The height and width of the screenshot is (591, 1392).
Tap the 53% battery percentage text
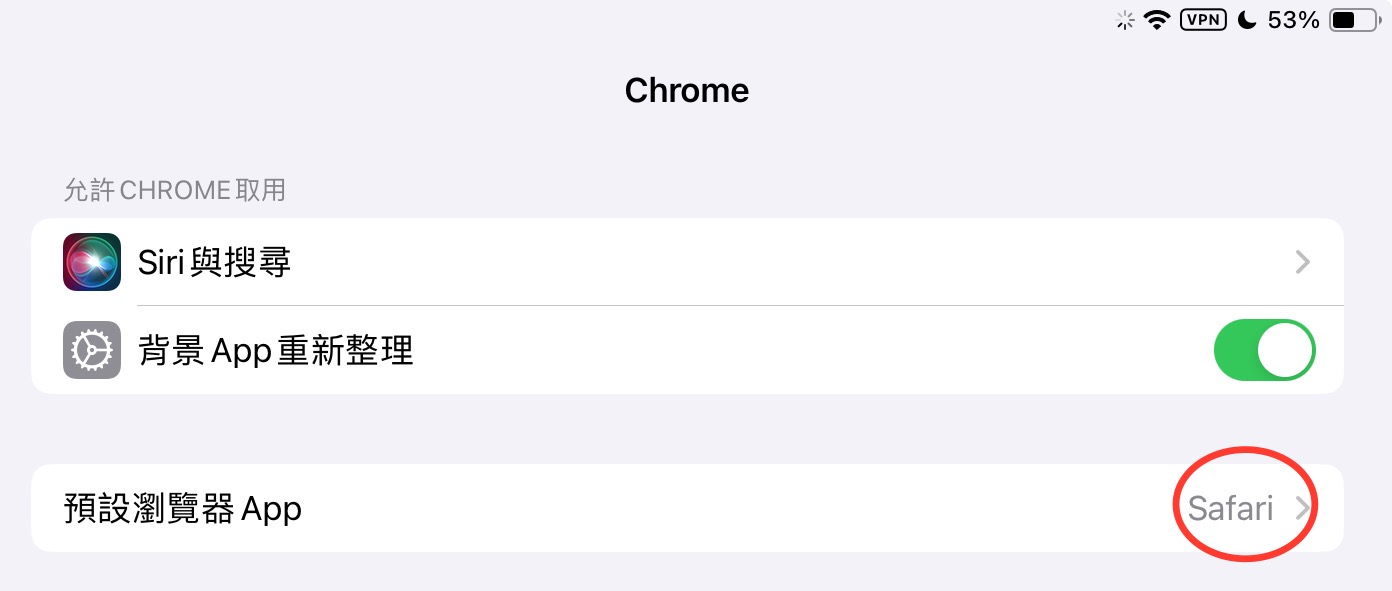1294,20
